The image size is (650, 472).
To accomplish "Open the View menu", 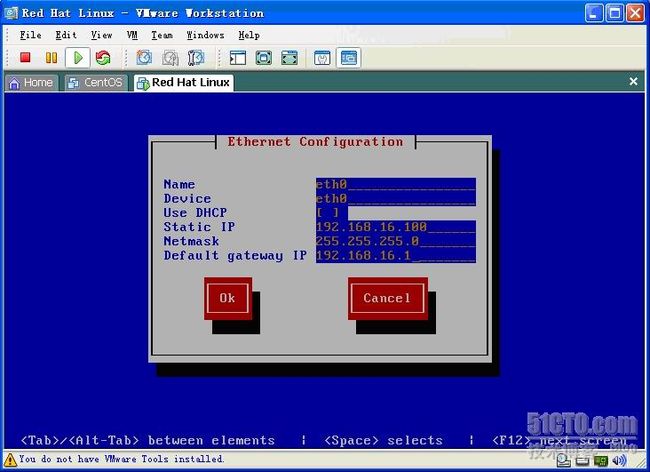I will (102, 35).
